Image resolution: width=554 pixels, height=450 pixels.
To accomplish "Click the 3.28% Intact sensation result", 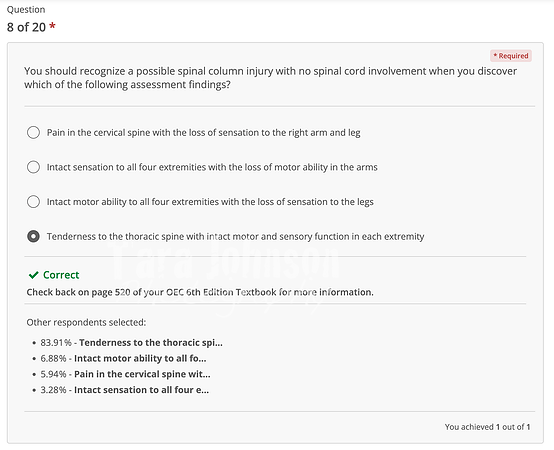I will [x=125, y=390].
